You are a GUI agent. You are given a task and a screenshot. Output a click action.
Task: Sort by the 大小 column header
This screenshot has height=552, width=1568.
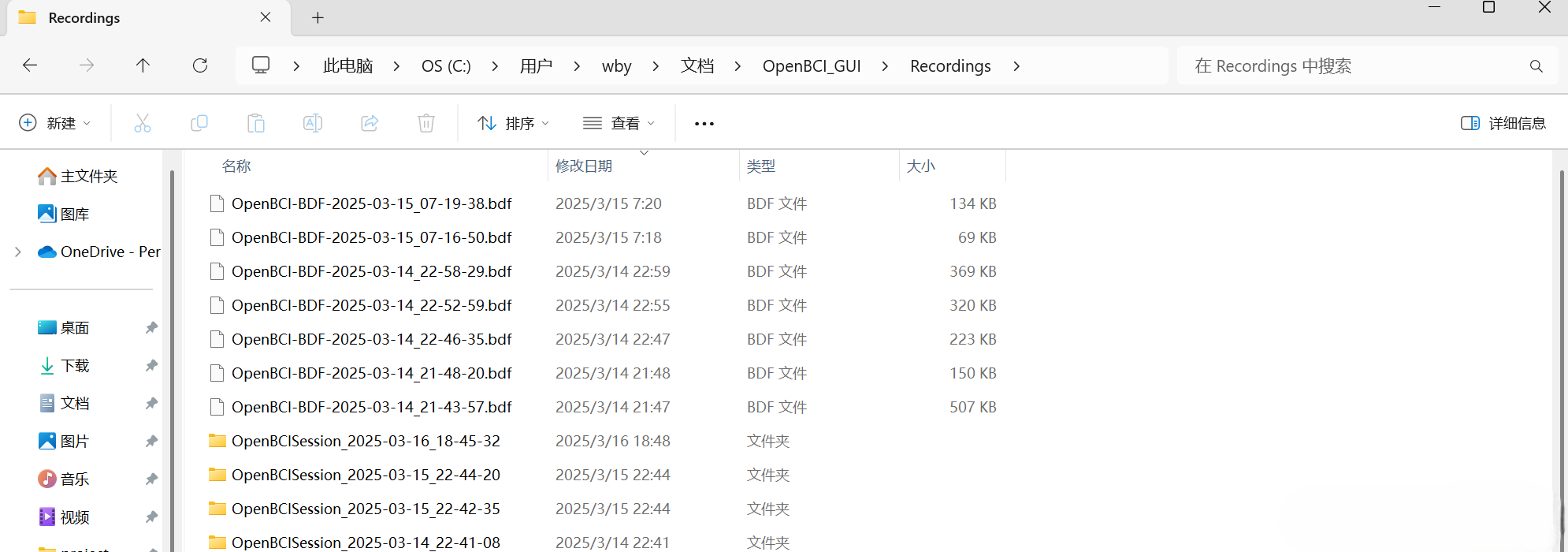[921, 166]
